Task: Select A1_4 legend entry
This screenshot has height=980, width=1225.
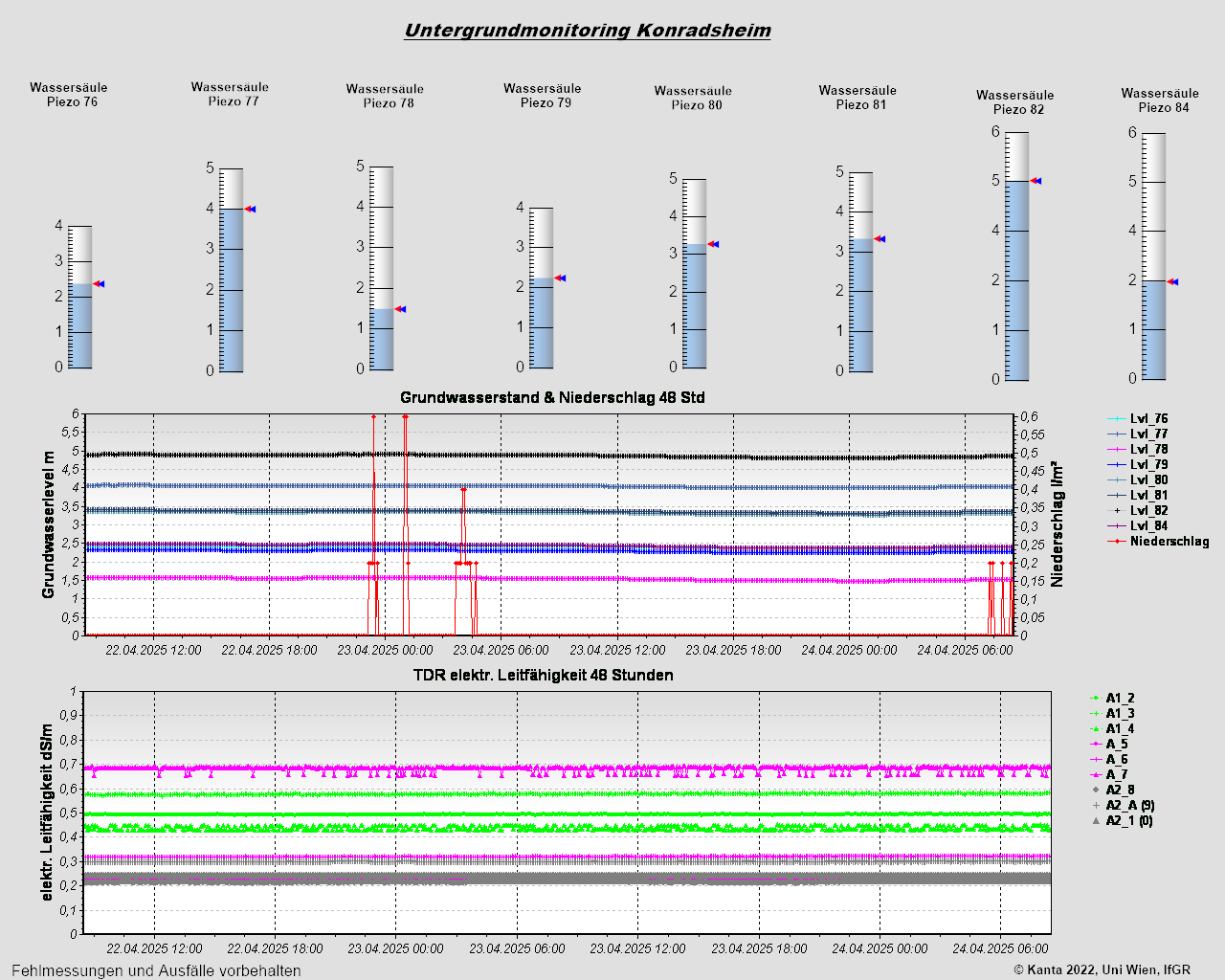Action: coord(1112,729)
